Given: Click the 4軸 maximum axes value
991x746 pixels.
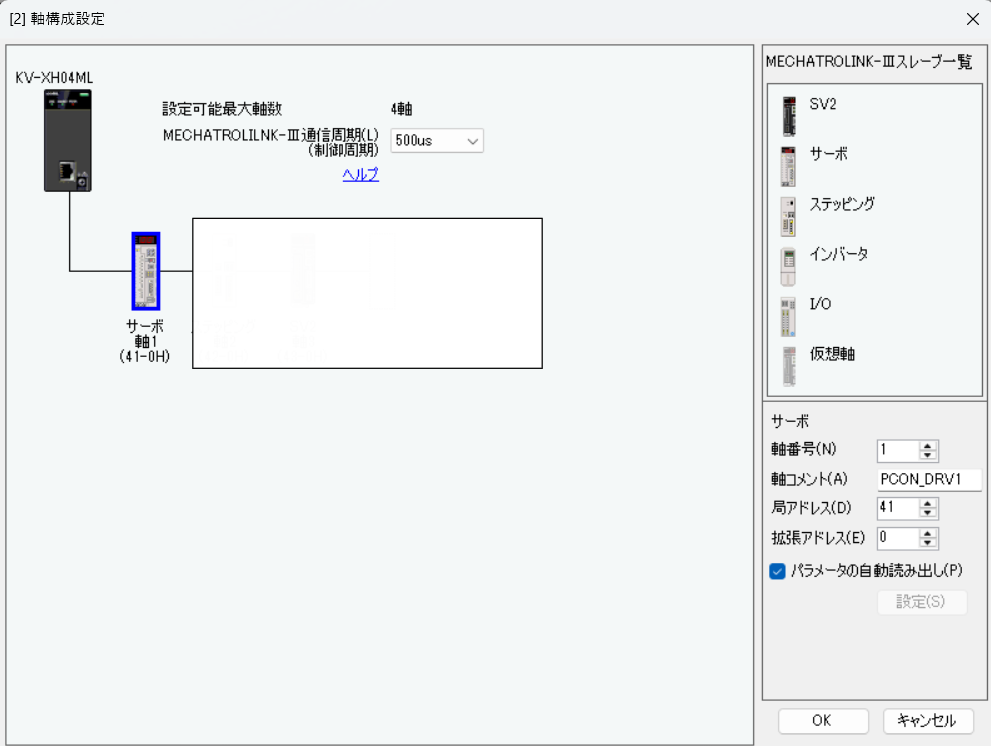Looking at the screenshot, I should coord(401,109).
